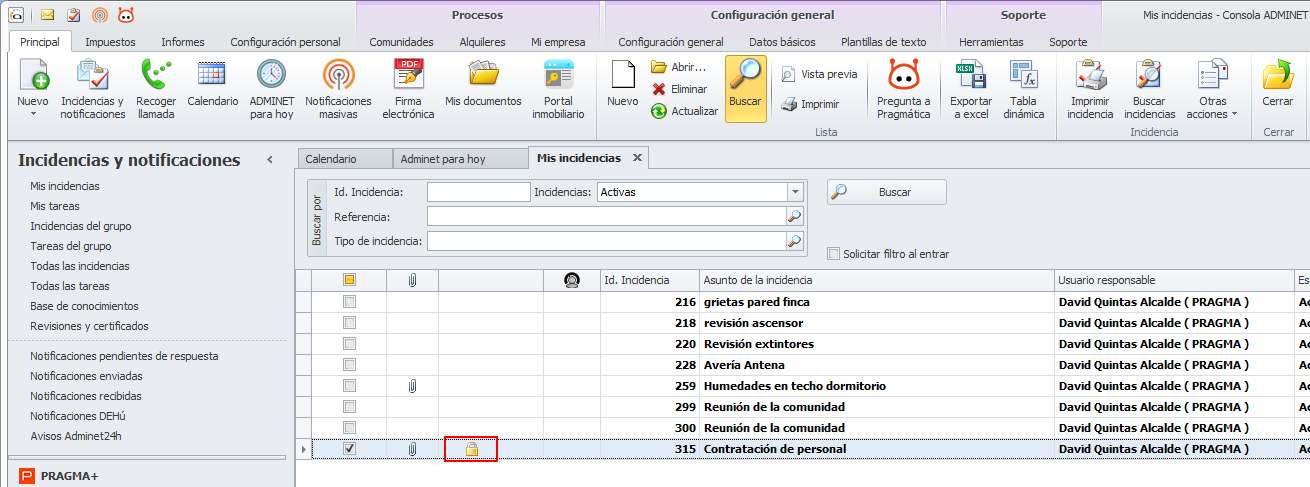The width and height of the screenshot is (1310, 487).
Task: Open Todas las incidencias link
Action: click(x=80, y=266)
